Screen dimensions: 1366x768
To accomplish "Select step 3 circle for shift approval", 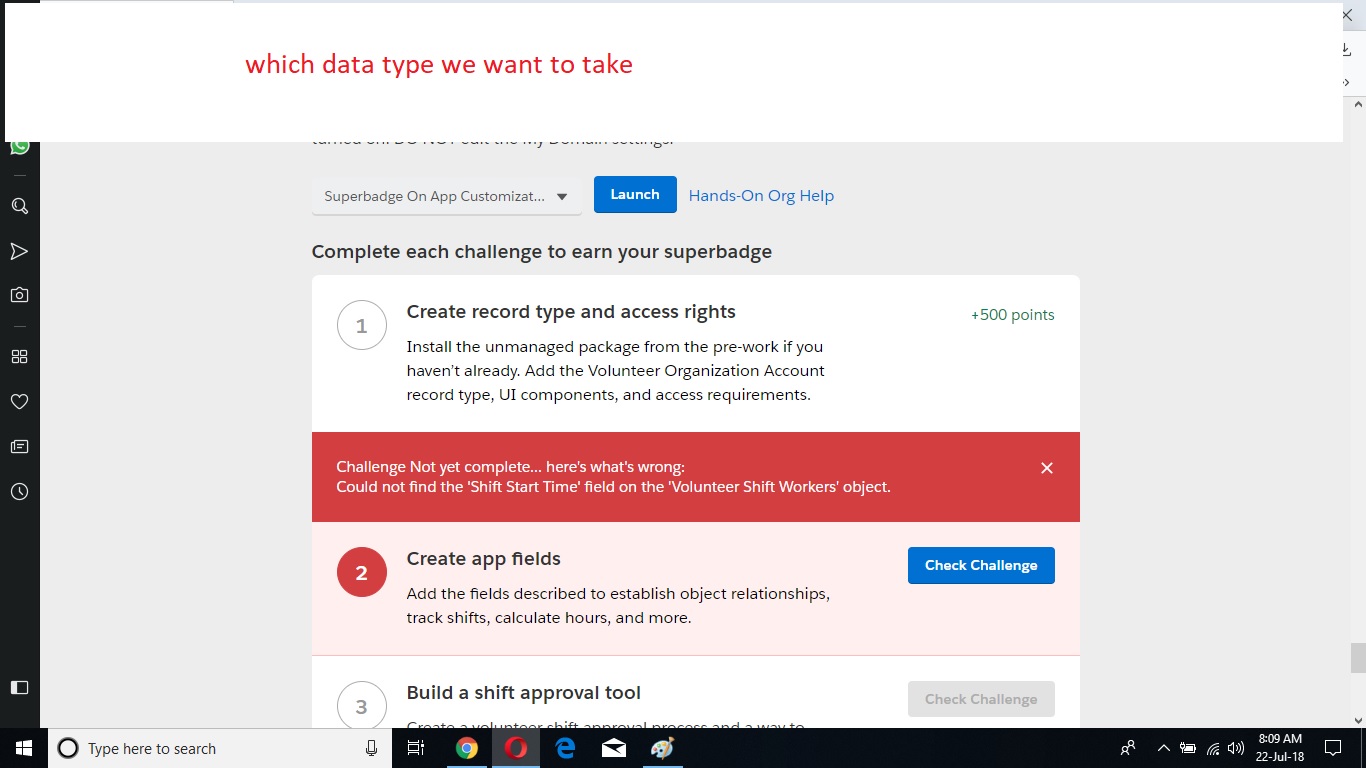I will pos(362,705).
